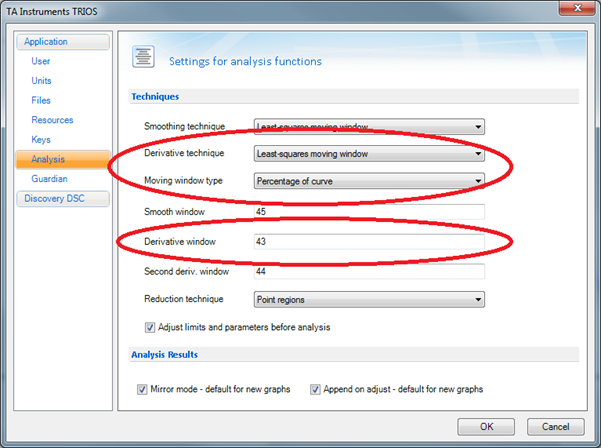Click the Settings for analysis functions title
The height and width of the screenshot is (448, 601).
(245, 61)
